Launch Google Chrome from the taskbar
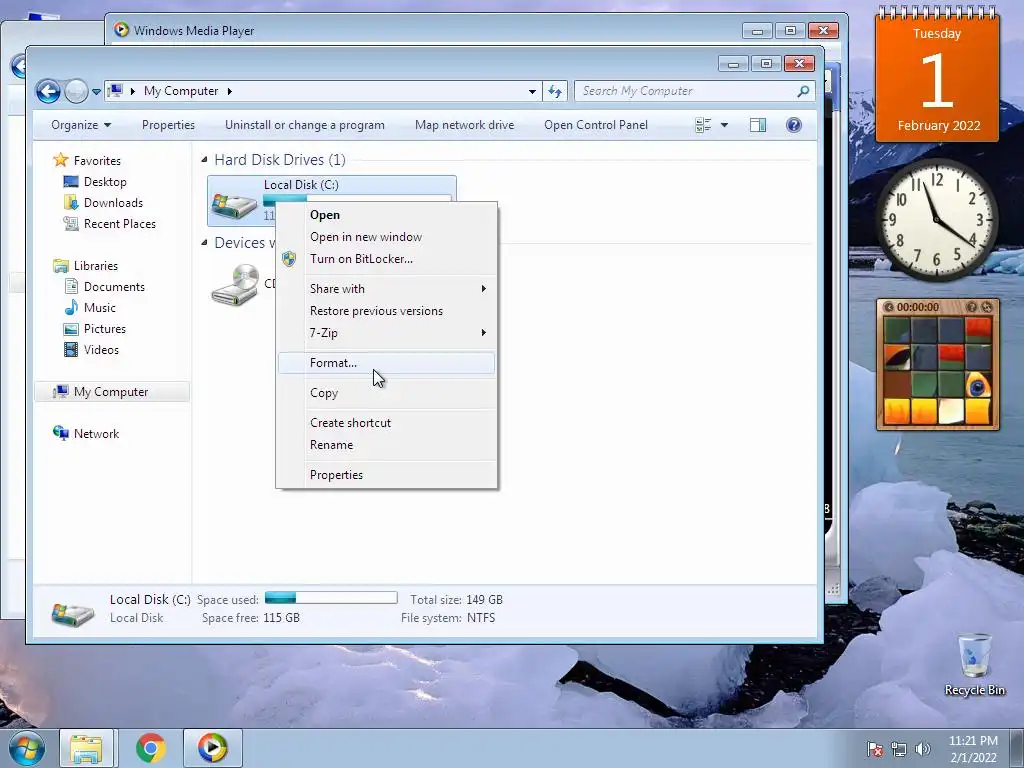 [x=150, y=748]
